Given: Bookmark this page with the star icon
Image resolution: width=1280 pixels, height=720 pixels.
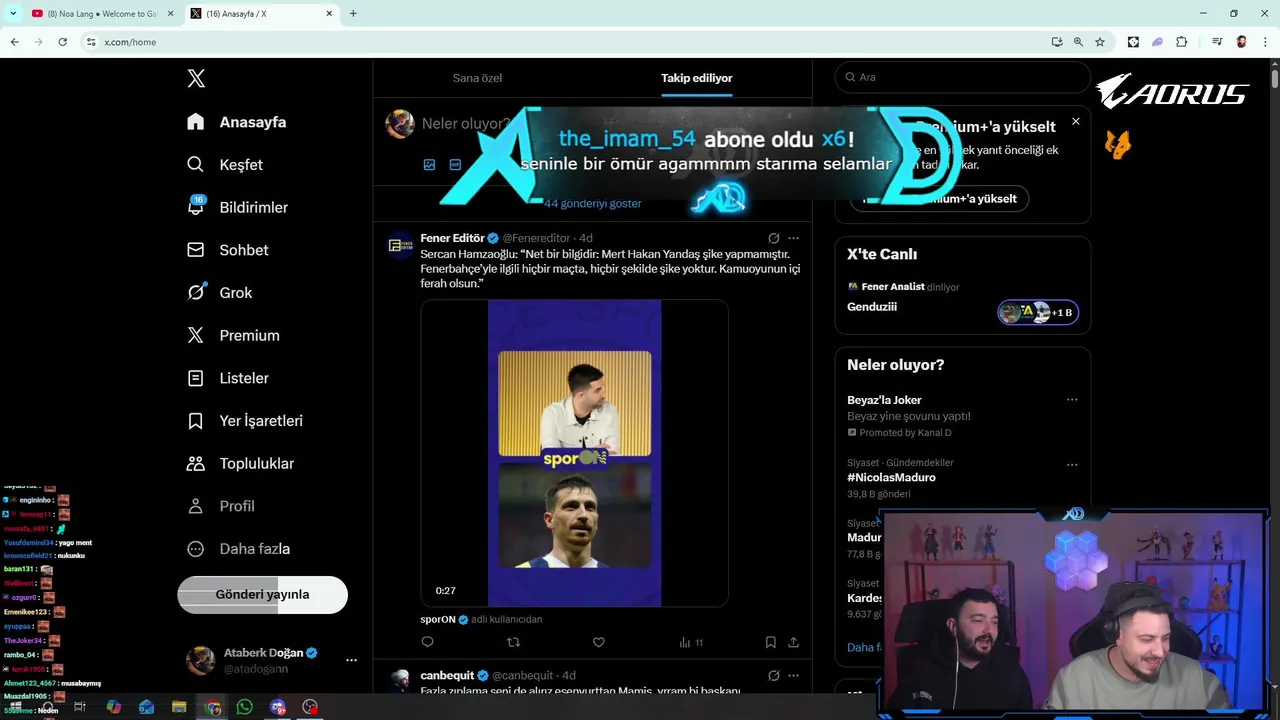Looking at the screenshot, I should pyautogui.click(x=1100, y=42).
